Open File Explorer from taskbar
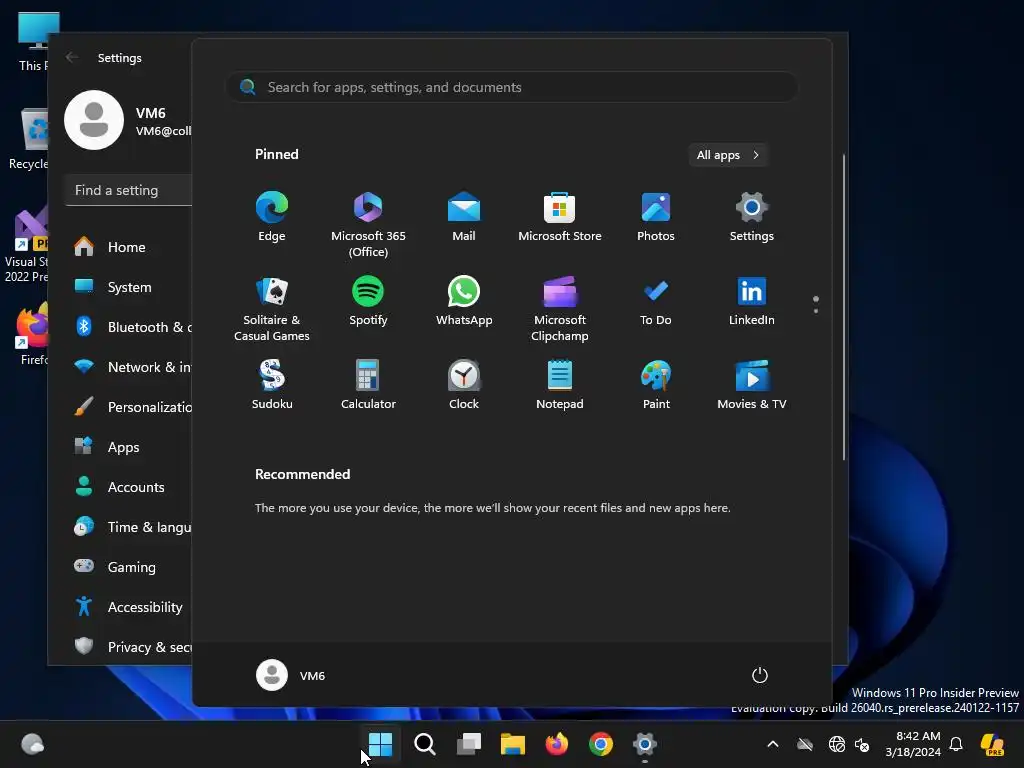Screen dimensions: 1024x768 click(513, 744)
